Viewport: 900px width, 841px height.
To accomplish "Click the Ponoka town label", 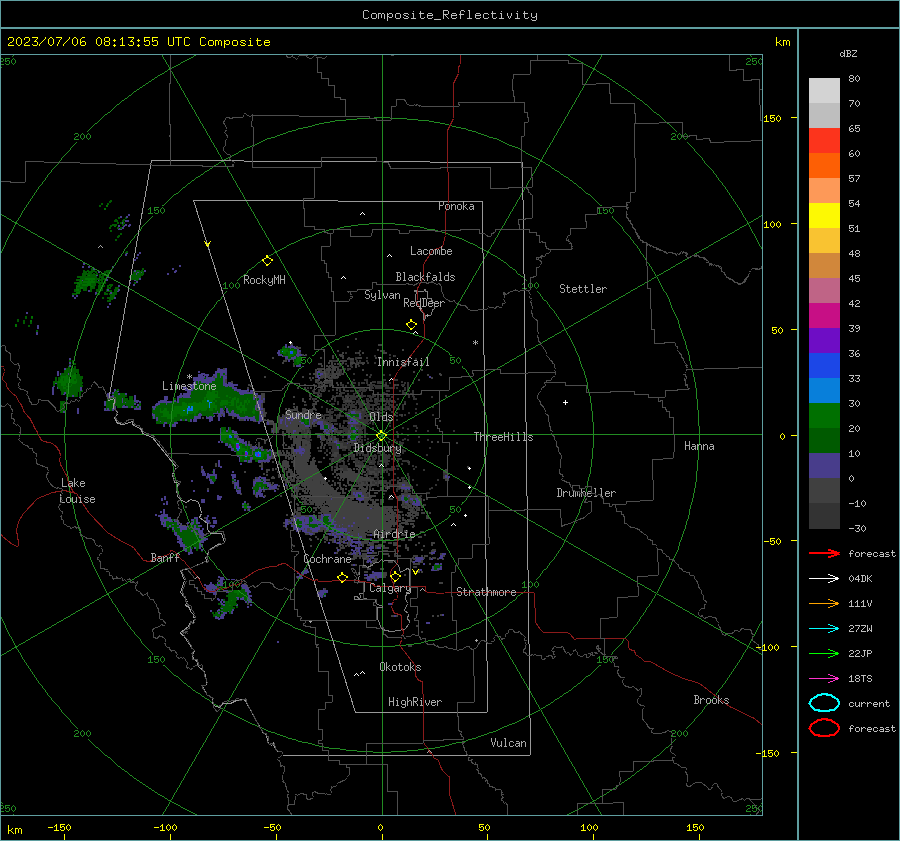I will [456, 206].
